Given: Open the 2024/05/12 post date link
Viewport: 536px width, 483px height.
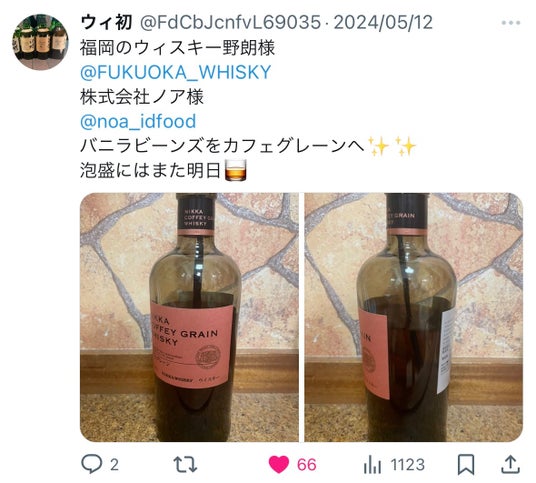Looking at the screenshot, I should pos(383,23).
